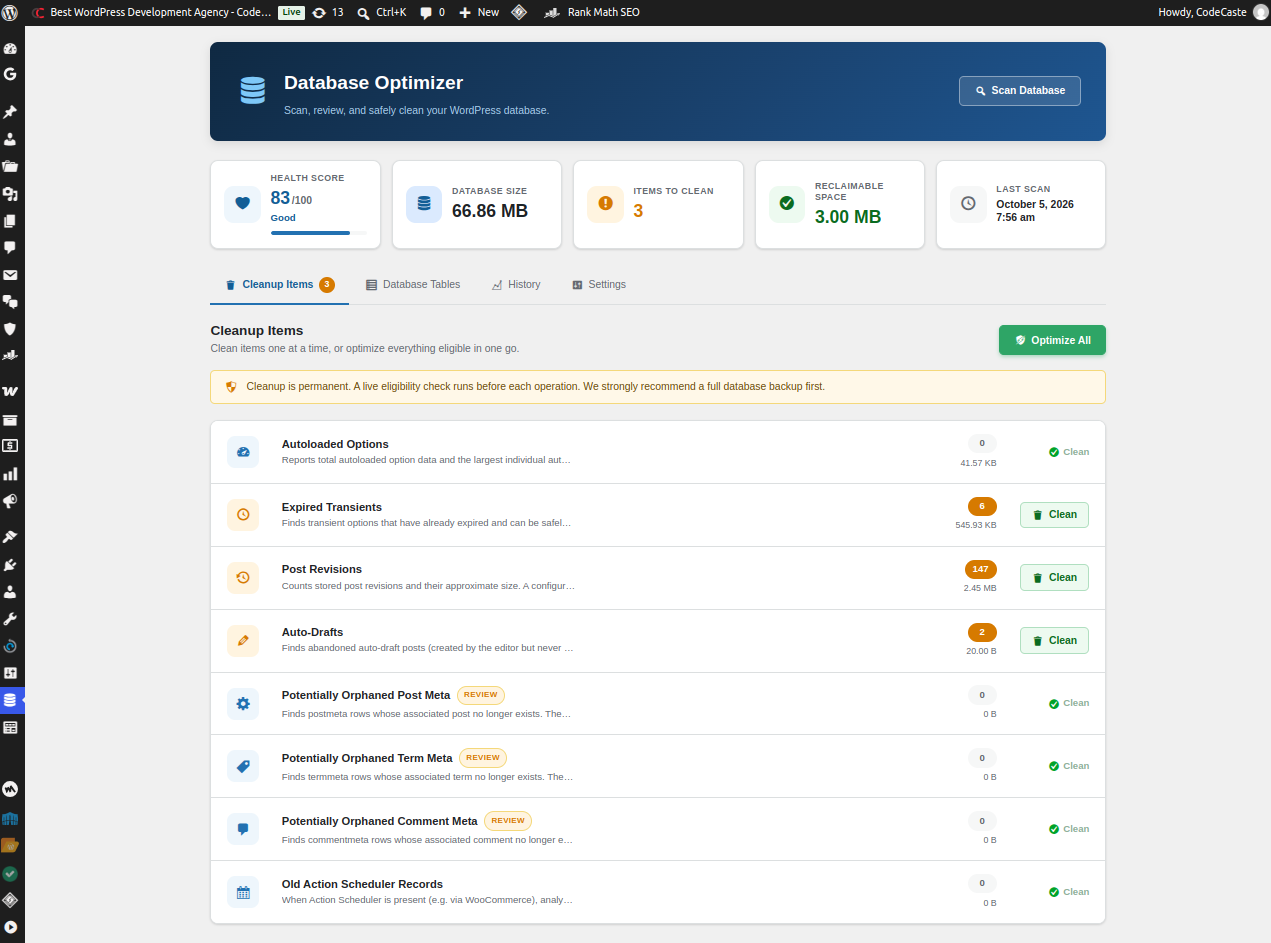Click the 66.86 MB database size value
This screenshot has height=943, width=1271.
tap(490, 211)
